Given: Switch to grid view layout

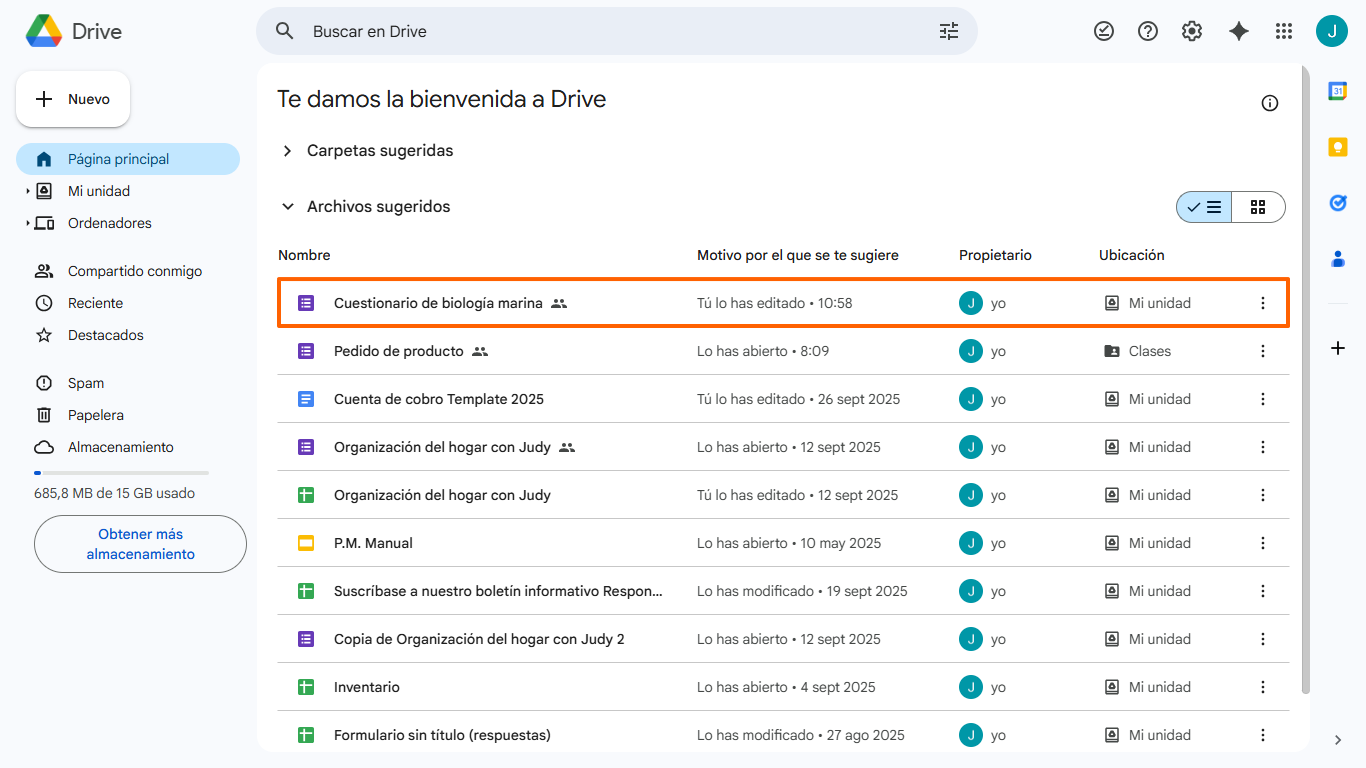Looking at the screenshot, I should coord(1258,207).
